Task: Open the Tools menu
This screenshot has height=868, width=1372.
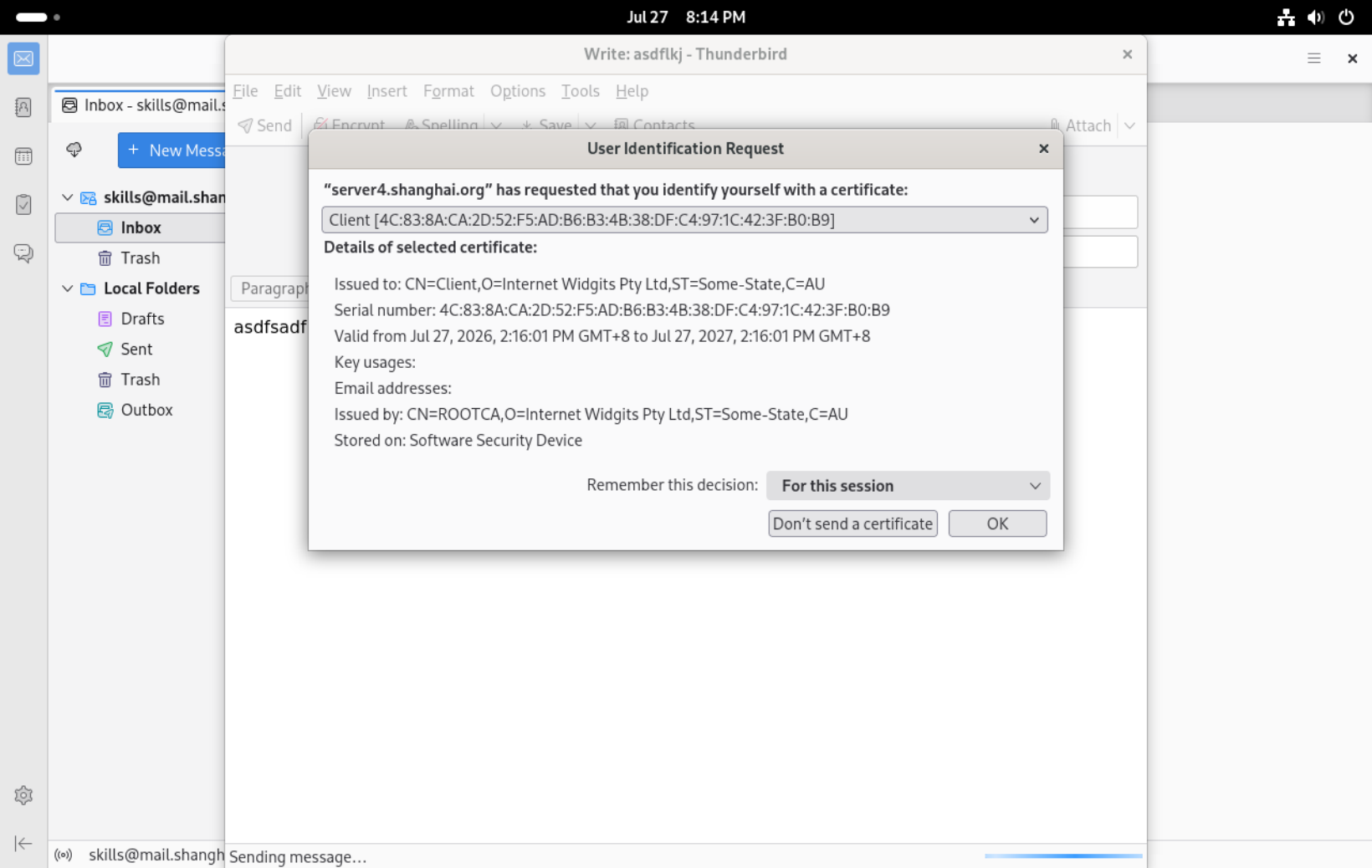Action: [x=581, y=91]
